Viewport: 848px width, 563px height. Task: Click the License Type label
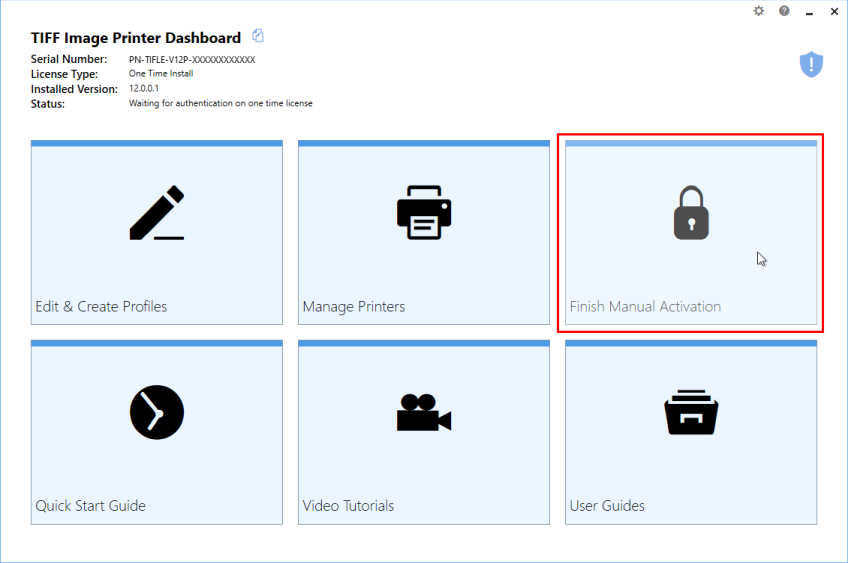(x=64, y=74)
